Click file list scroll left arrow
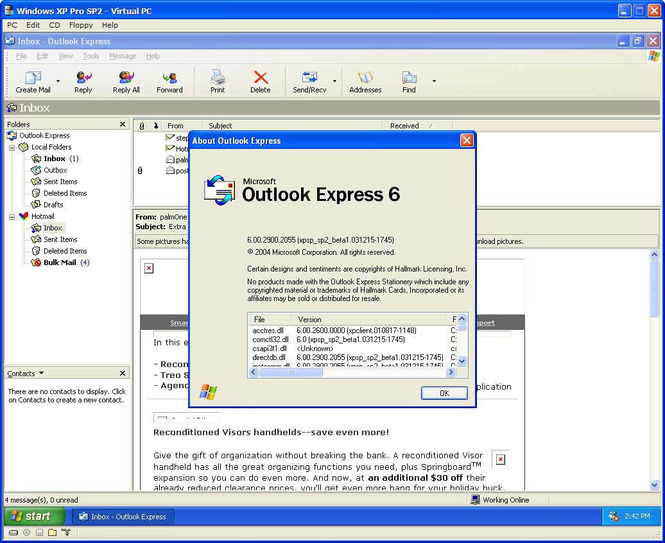Image resolution: width=665 pixels, height=543 pixels. 253,372
